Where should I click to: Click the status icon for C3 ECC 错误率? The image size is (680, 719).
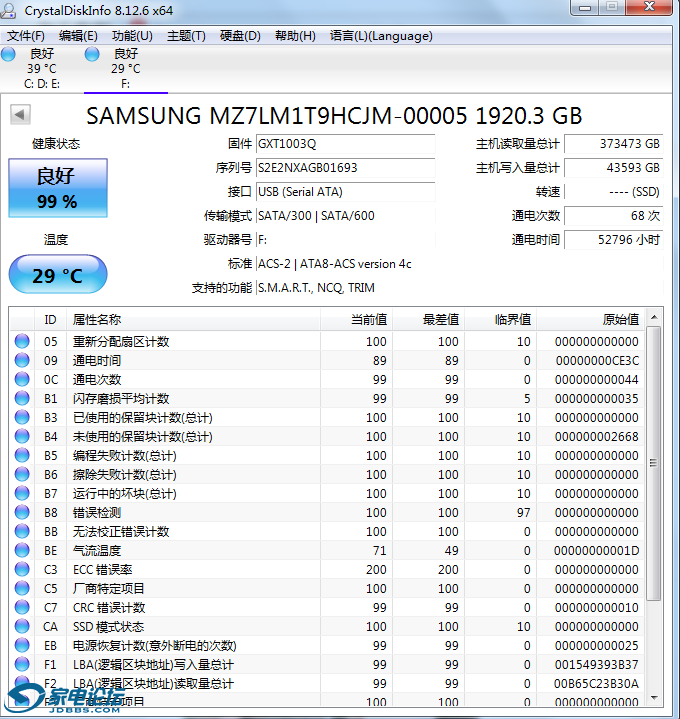coord(22,569)
